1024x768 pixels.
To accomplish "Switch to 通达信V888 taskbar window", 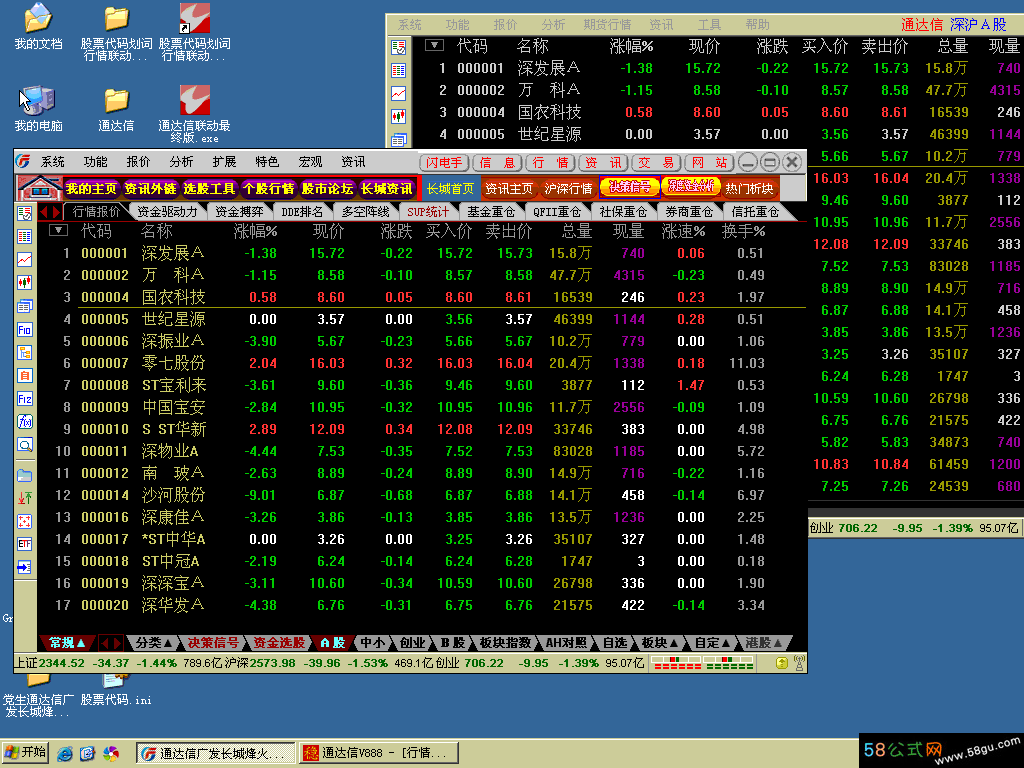I will click(378, 753).
